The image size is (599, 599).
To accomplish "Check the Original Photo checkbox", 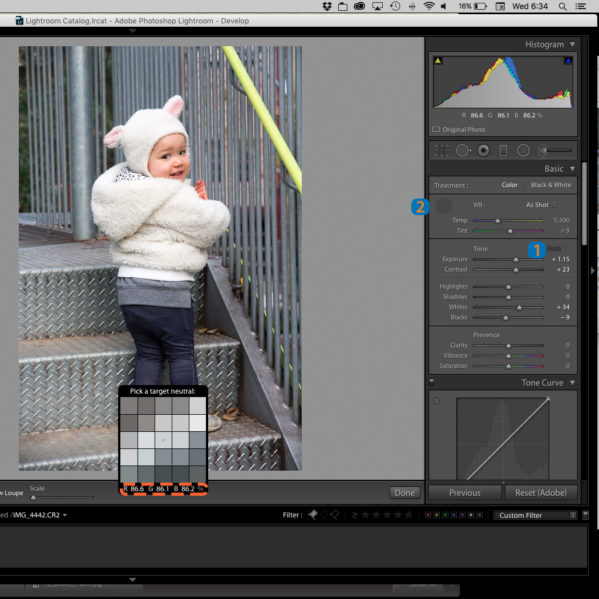I will click(x=436, y=129).
